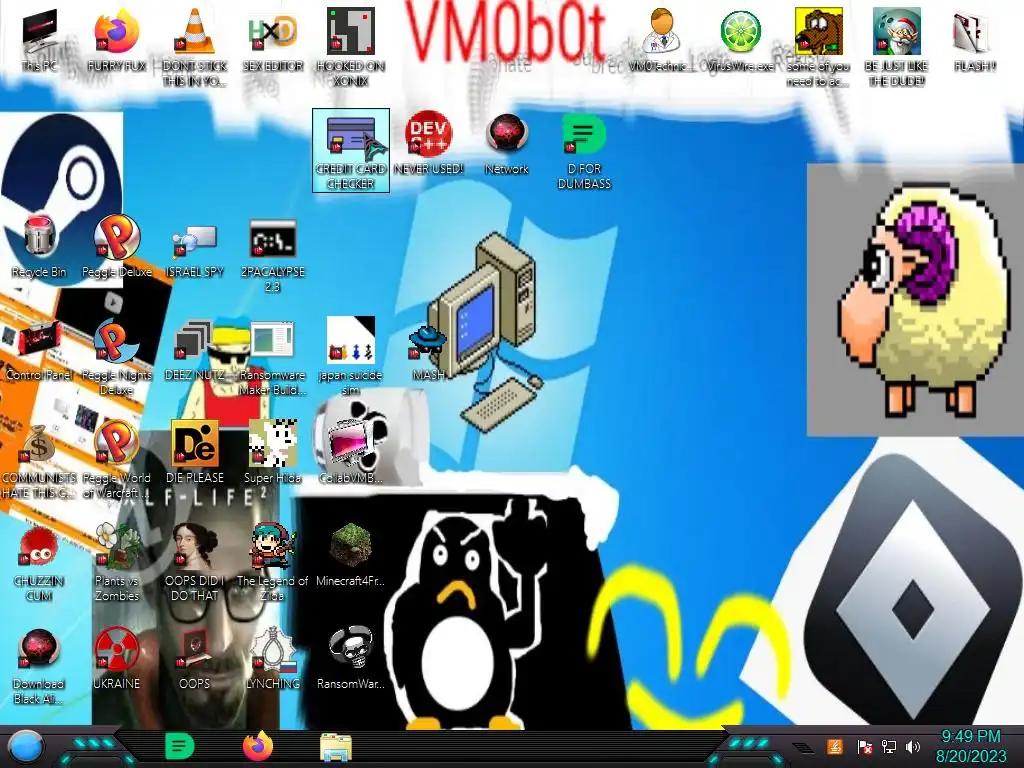Screen dimensions: 1024x768
Task: Open the 9:49 PM clock and date
Action: (971, 746)
